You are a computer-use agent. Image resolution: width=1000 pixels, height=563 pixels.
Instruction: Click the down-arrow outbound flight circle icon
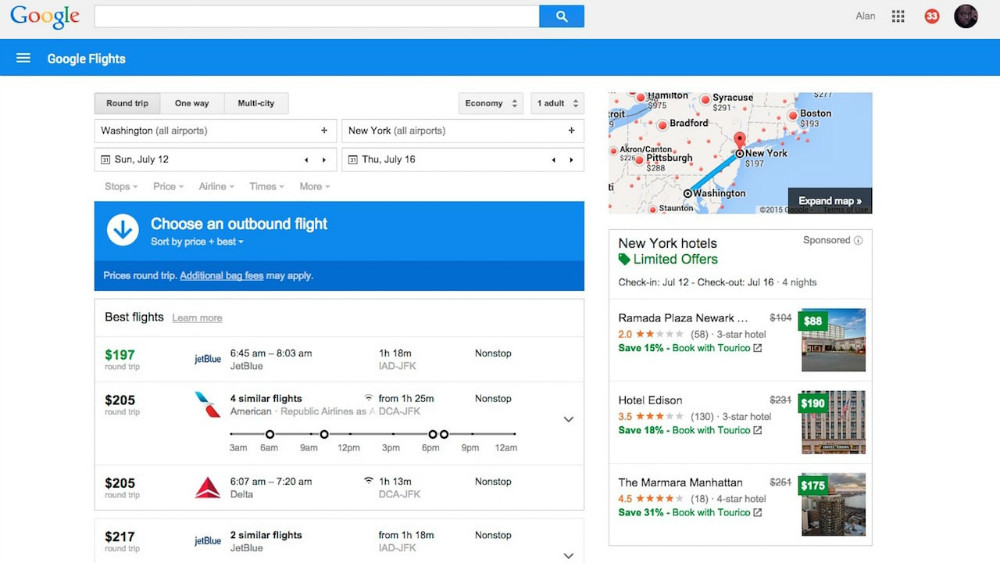tap(122, 230)
